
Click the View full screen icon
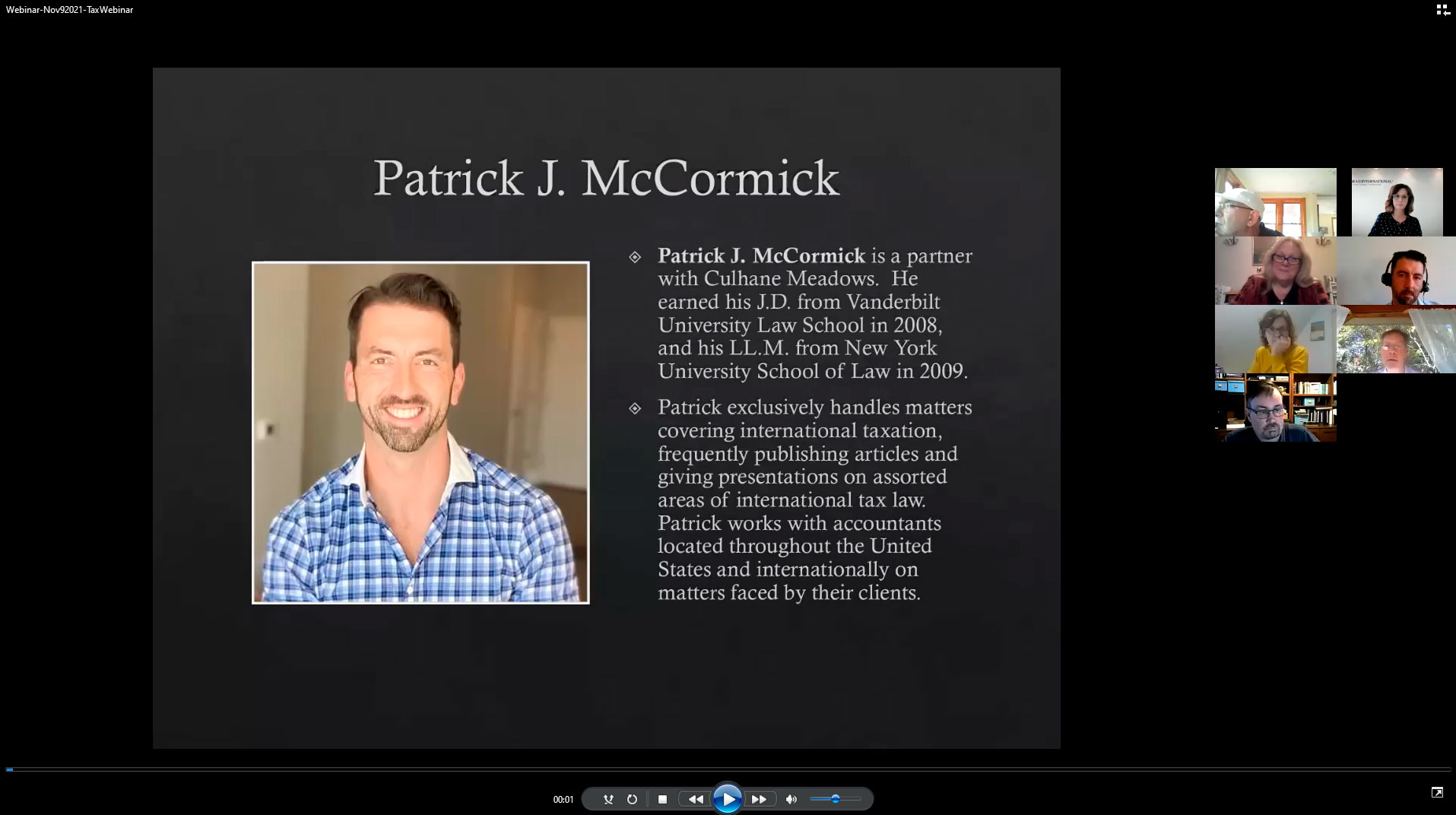pyautogui.click(x=1437, y=792)
